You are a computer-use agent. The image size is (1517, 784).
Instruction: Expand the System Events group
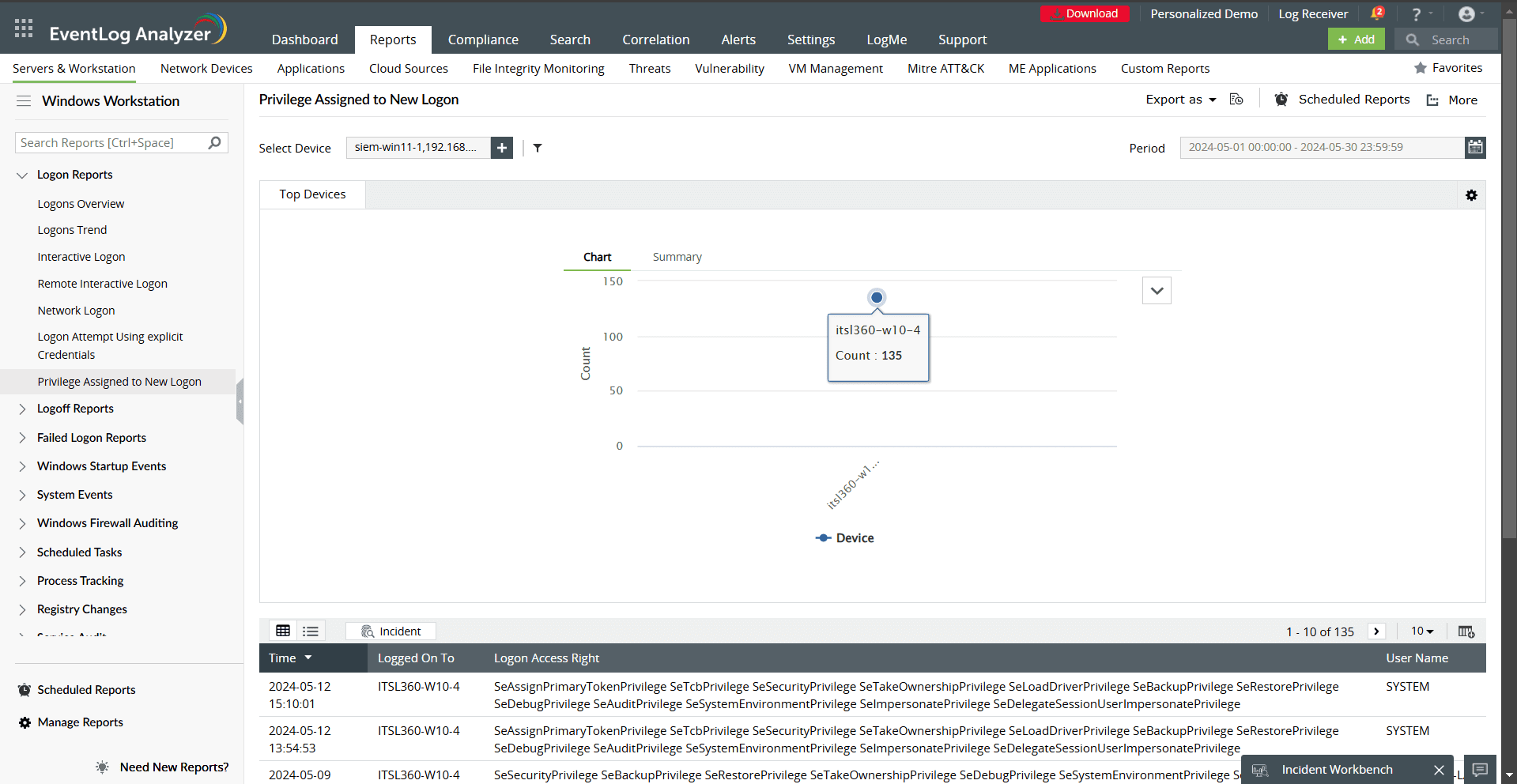pos(22,495)
